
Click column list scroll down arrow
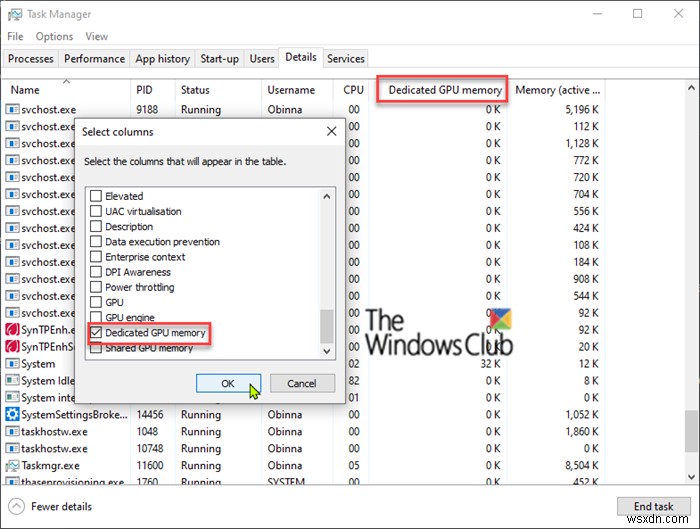click(x=327, y=351)
